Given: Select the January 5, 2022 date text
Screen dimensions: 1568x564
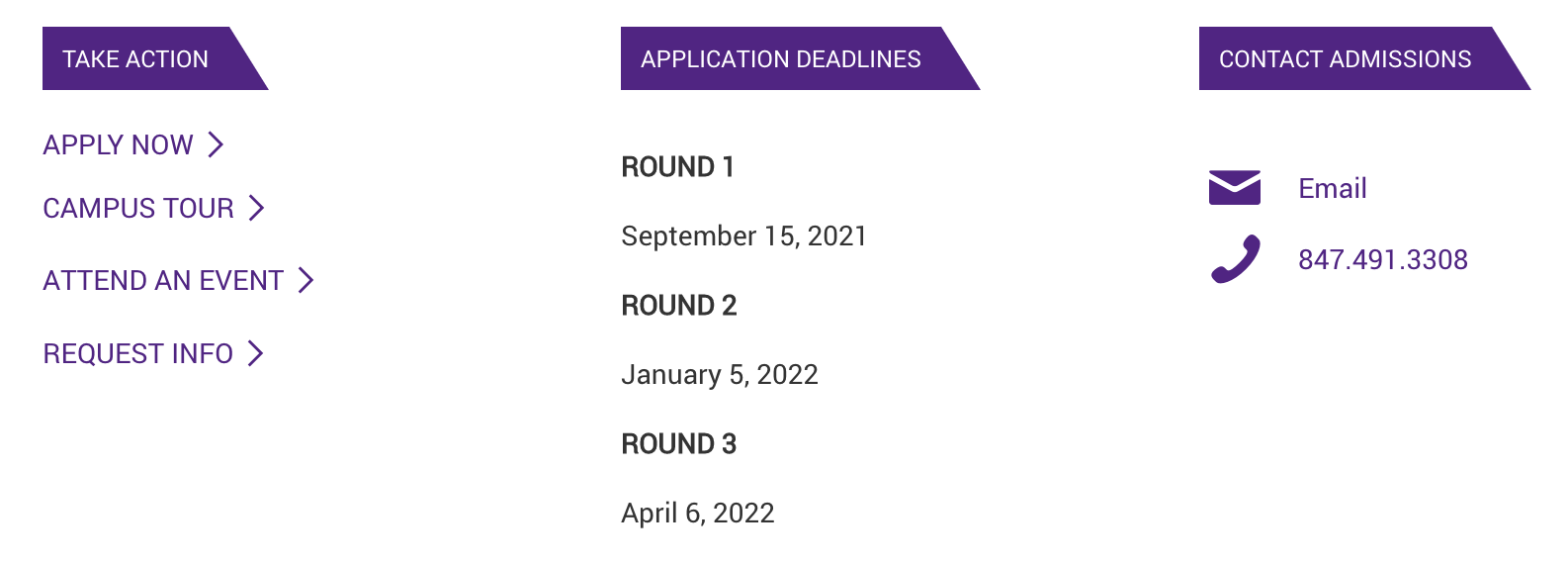Looking at the screenshot, I should (720, 374).
